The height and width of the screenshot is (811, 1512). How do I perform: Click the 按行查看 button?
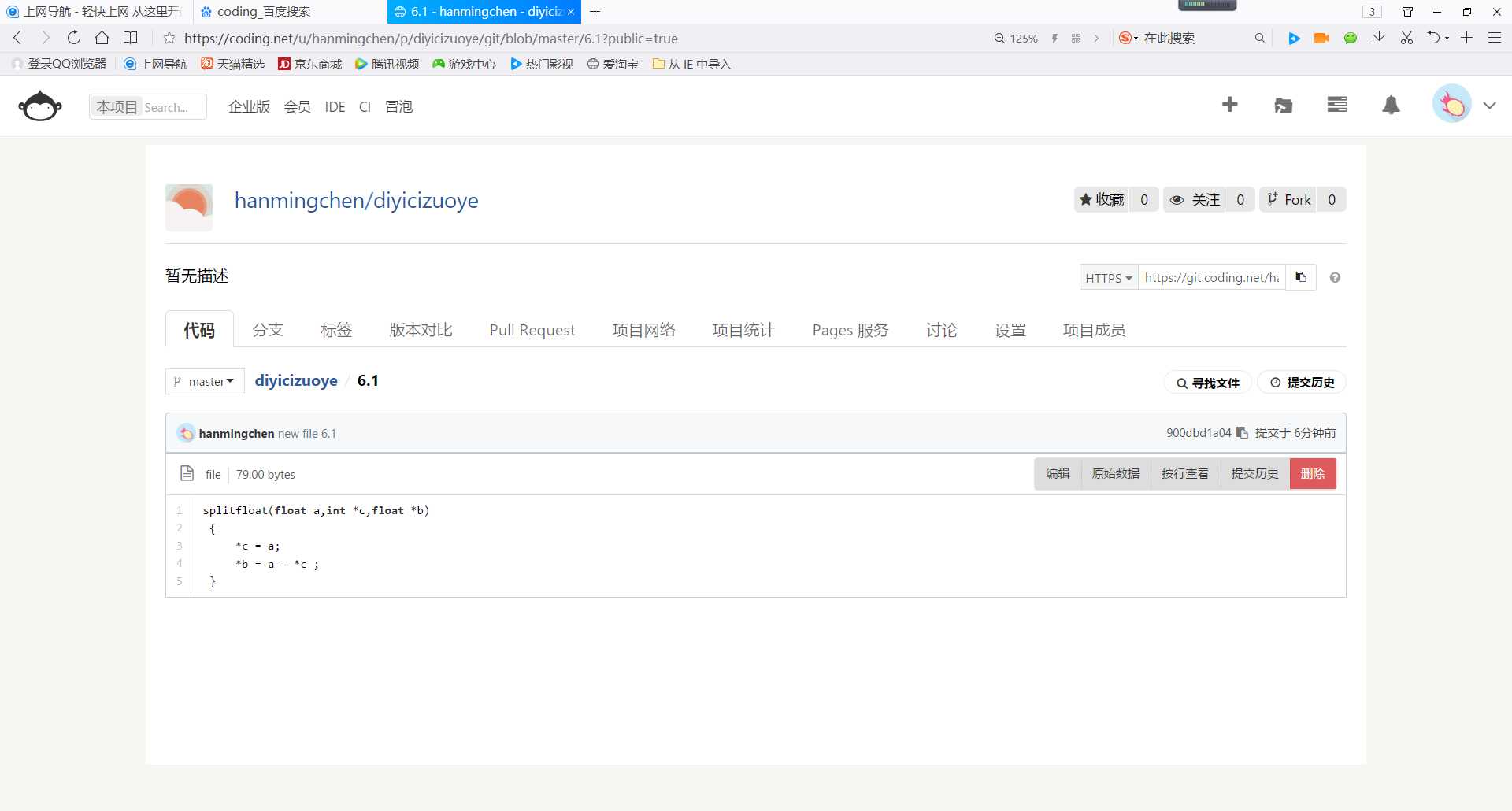1185,473
